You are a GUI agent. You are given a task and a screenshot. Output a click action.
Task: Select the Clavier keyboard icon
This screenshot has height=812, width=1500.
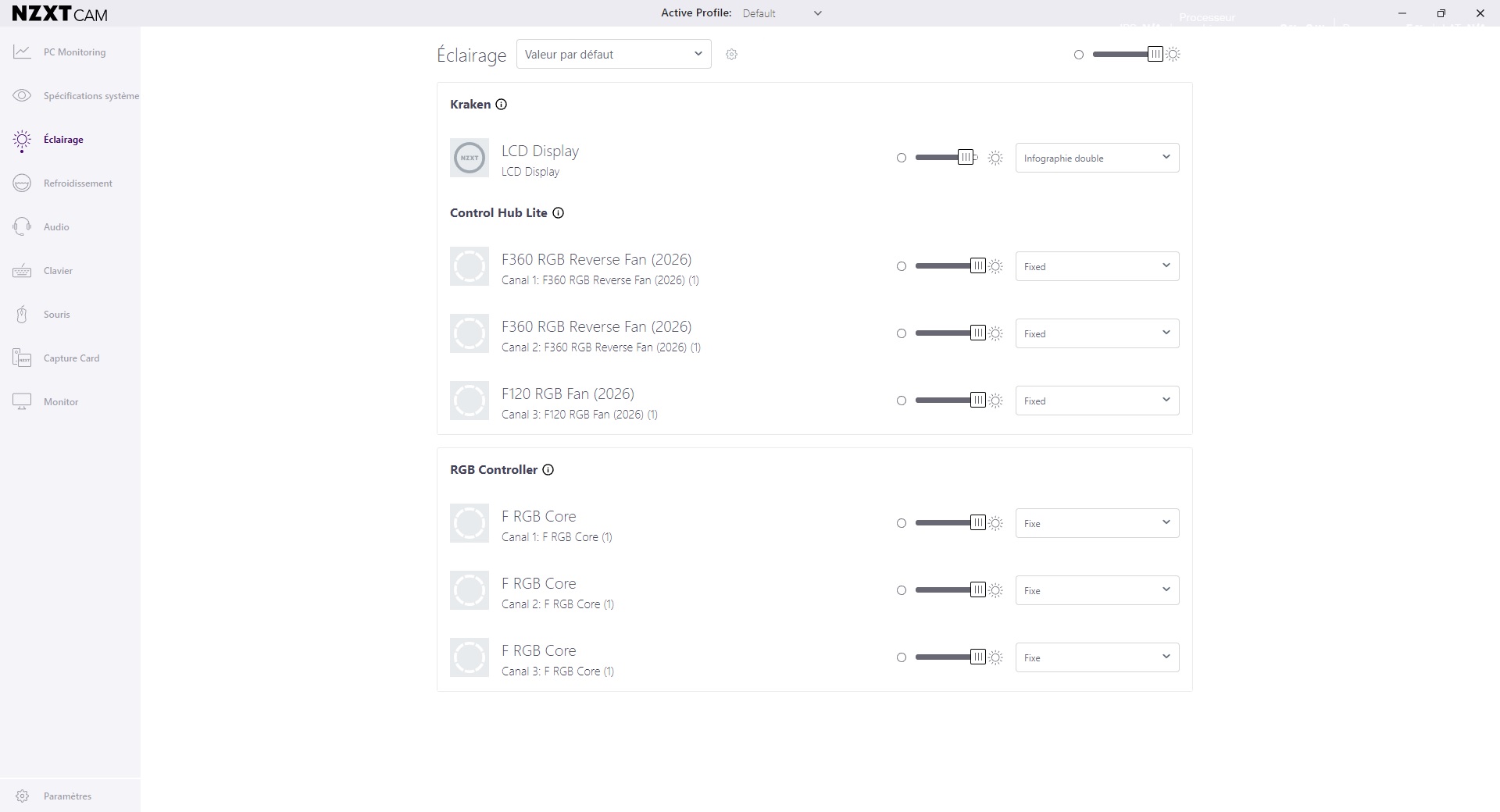click(22, 271)
